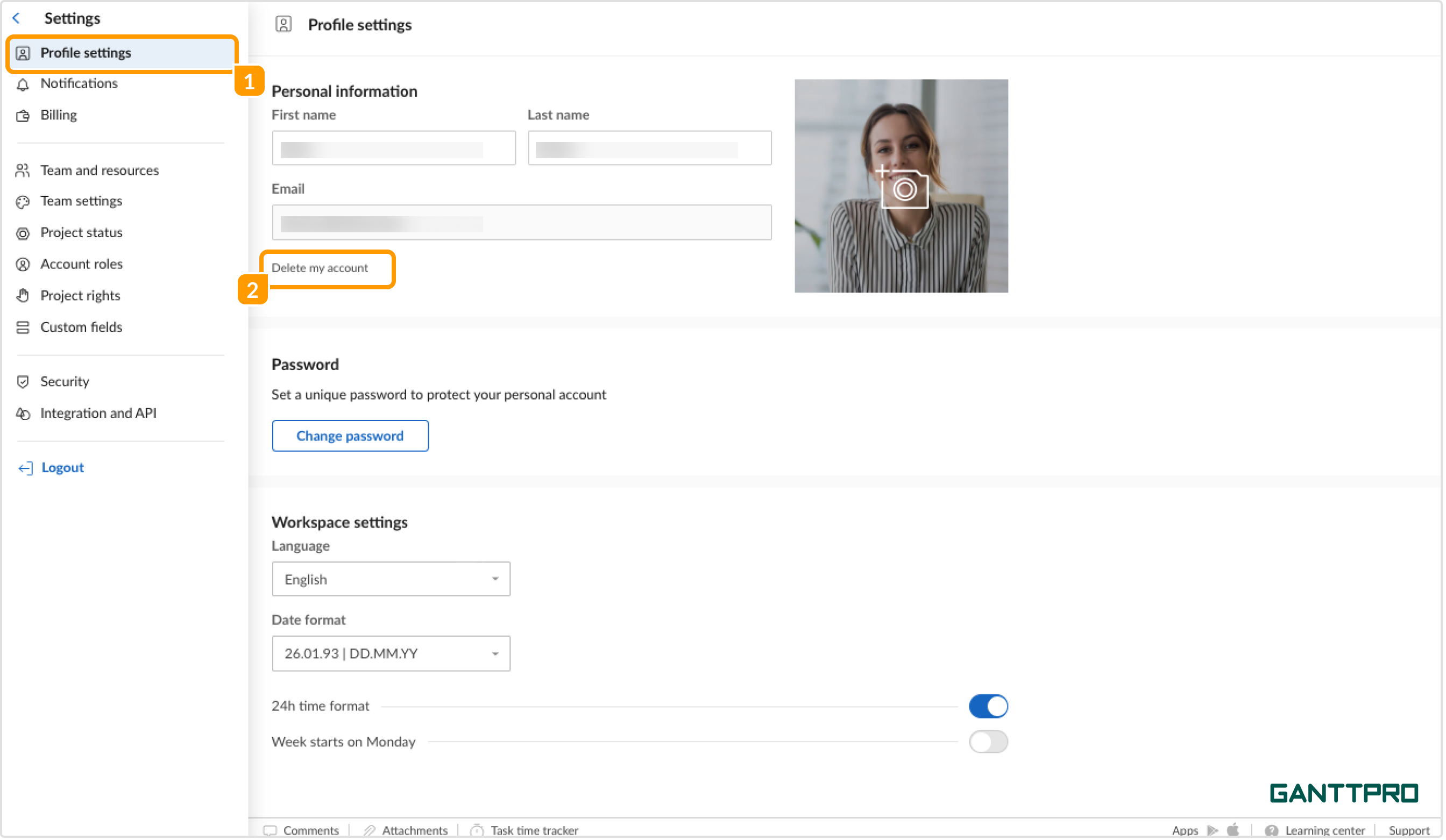Select the Notifications bell icon
Image resolution: width=1446 pixels, height=840 pixels.
pos(23,84)
